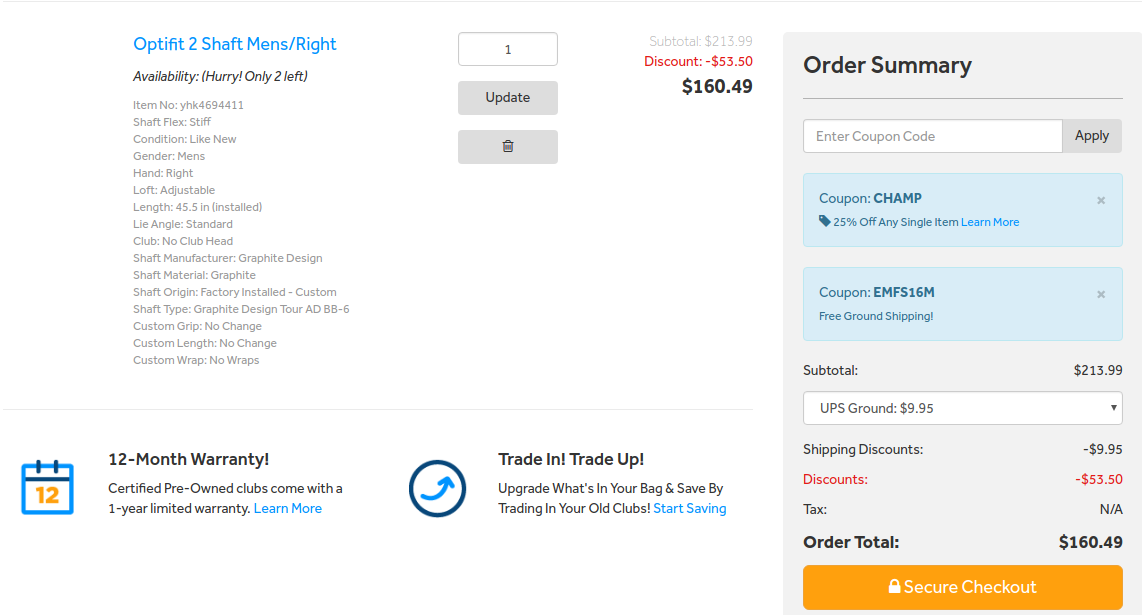Click the Start Saving trade-in link
Viewport: 1142px width, 615px height.
click(690, 508)
